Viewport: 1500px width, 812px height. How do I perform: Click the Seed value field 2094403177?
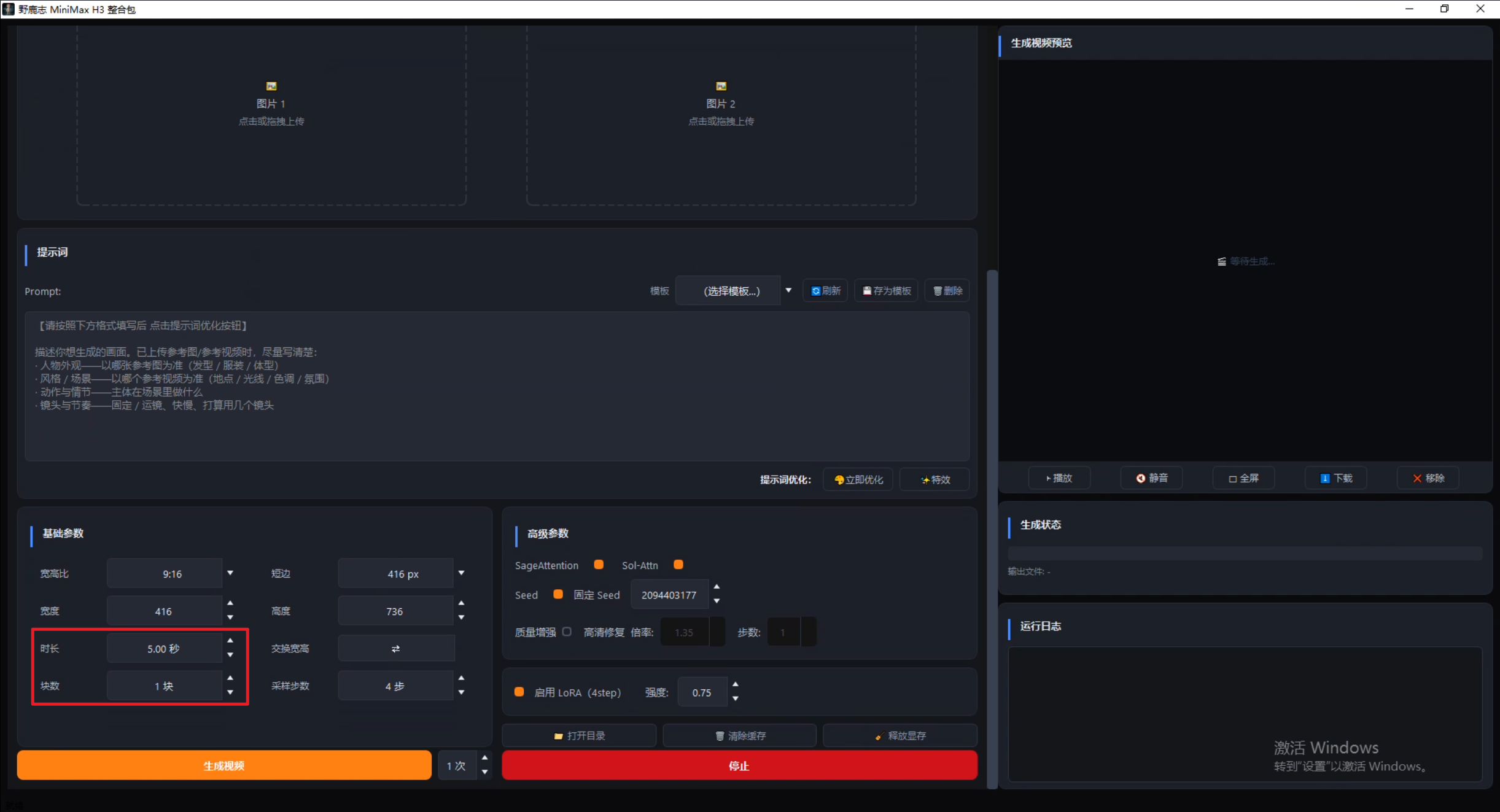(669, 595)
